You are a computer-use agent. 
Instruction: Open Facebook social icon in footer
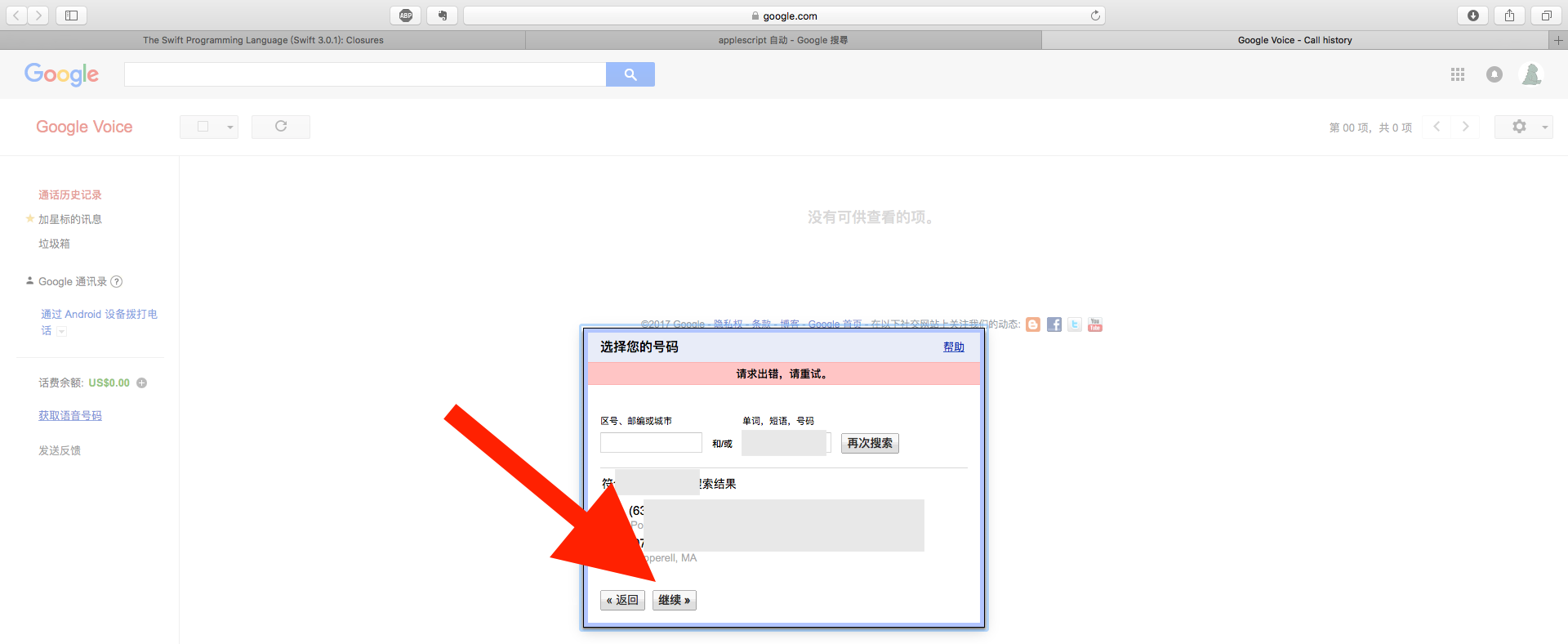(1054, 324)
